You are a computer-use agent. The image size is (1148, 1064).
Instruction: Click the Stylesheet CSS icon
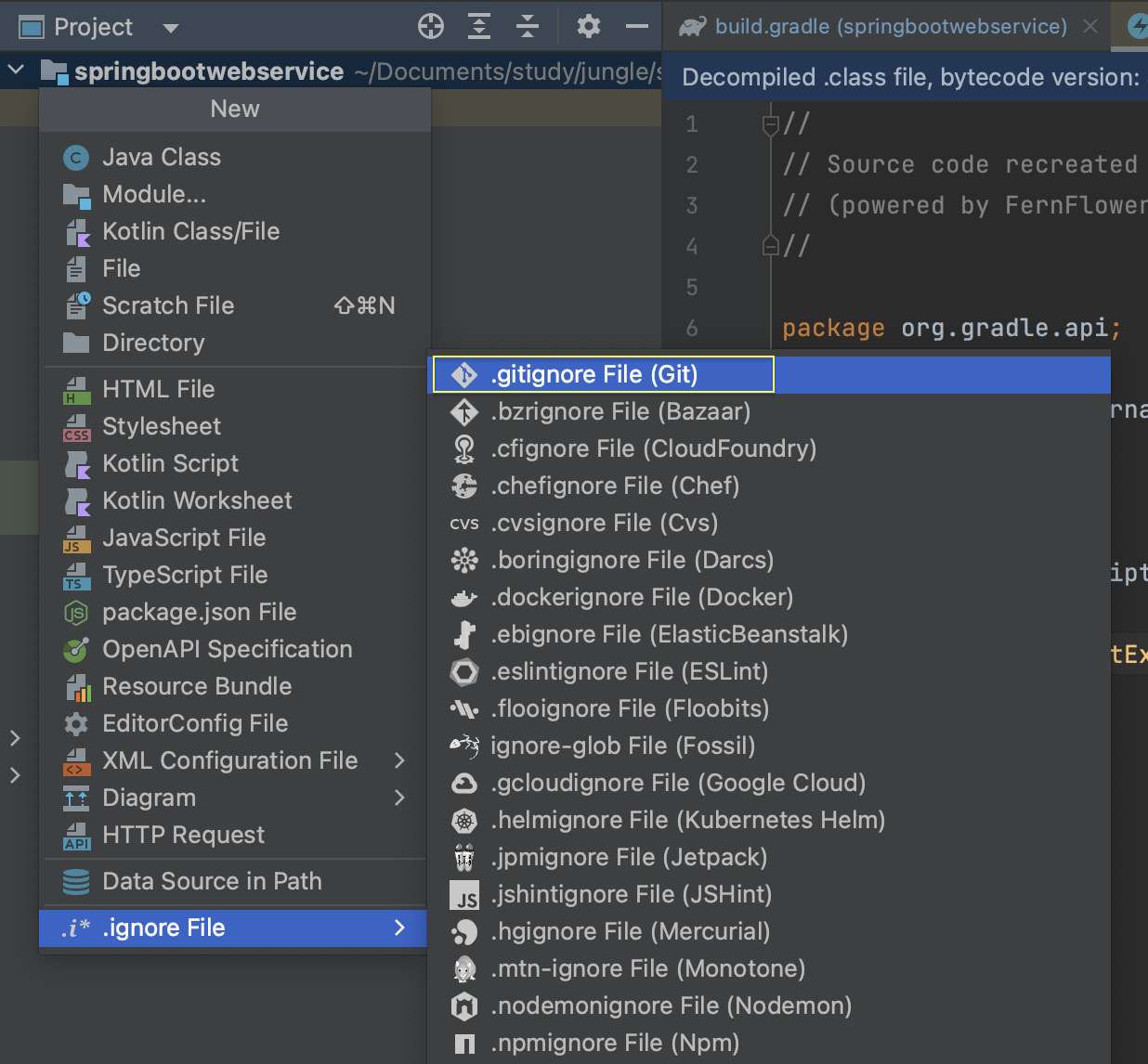[x=77, y=427]
